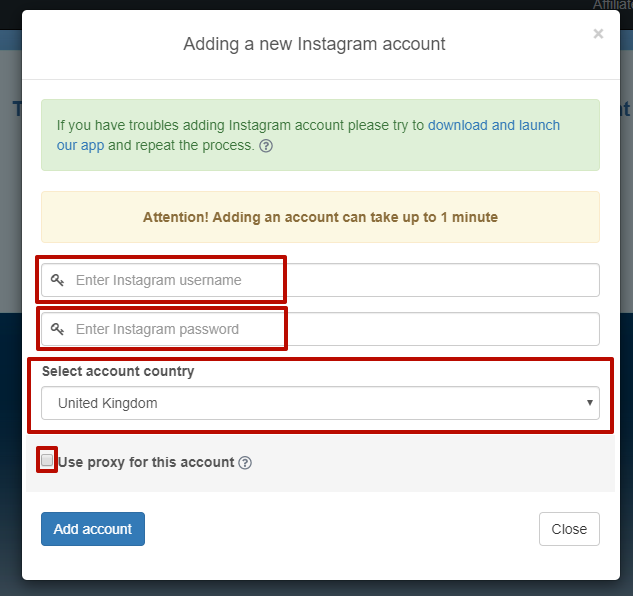633x596 pixels.
Task: Click the 'Close' button in the dialog footer
Action: [569, 529]
